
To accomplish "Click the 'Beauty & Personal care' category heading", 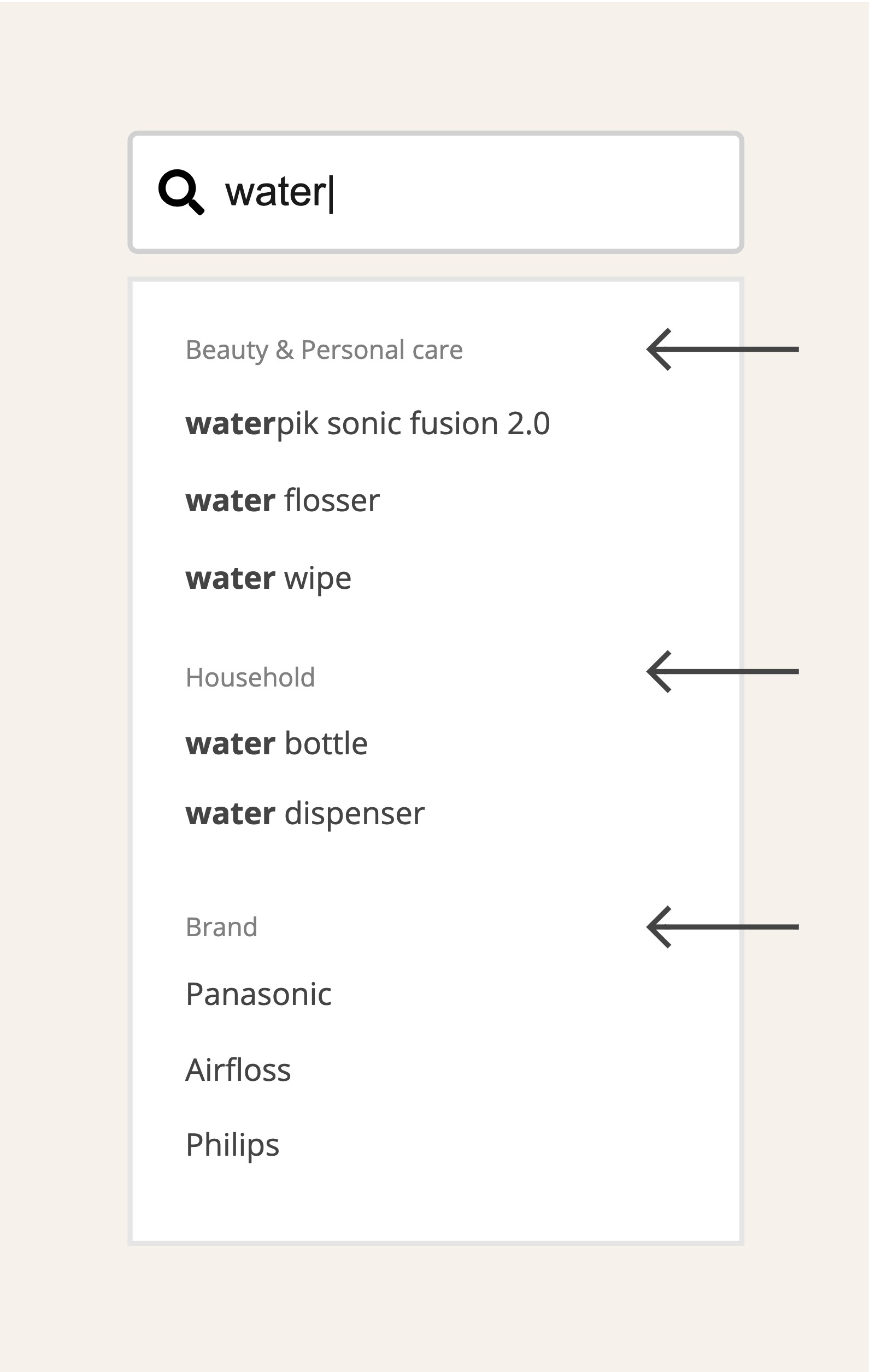I will tap(324, 351).
